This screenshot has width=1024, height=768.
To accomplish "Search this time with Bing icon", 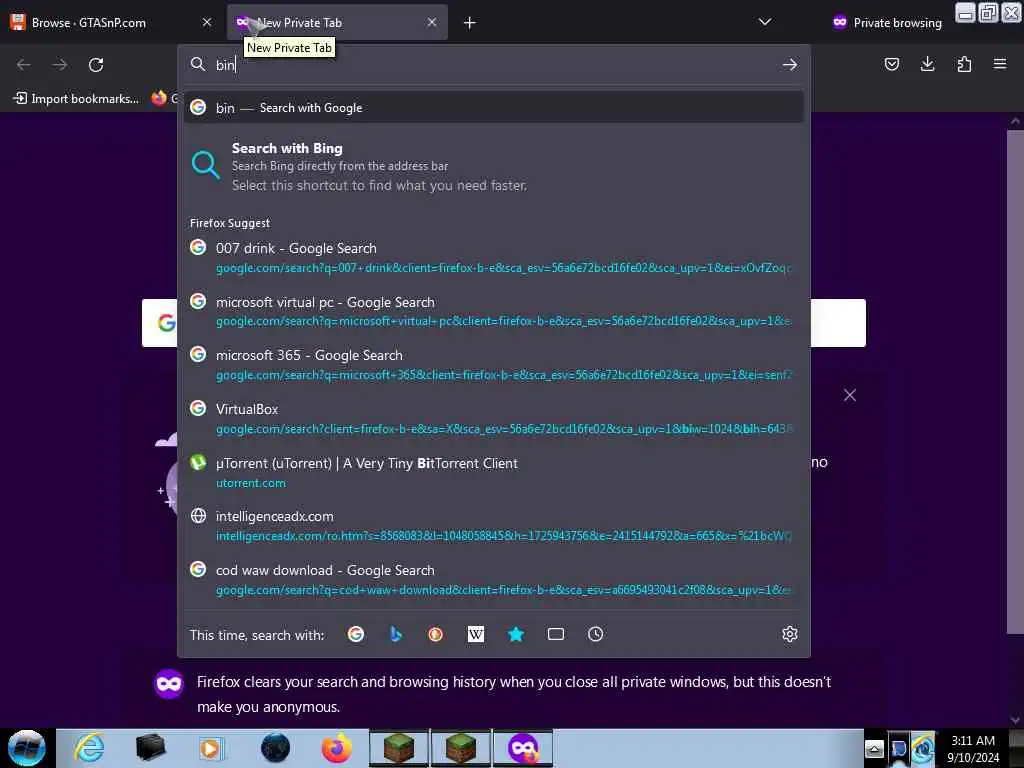I will (x=396, y=634).
